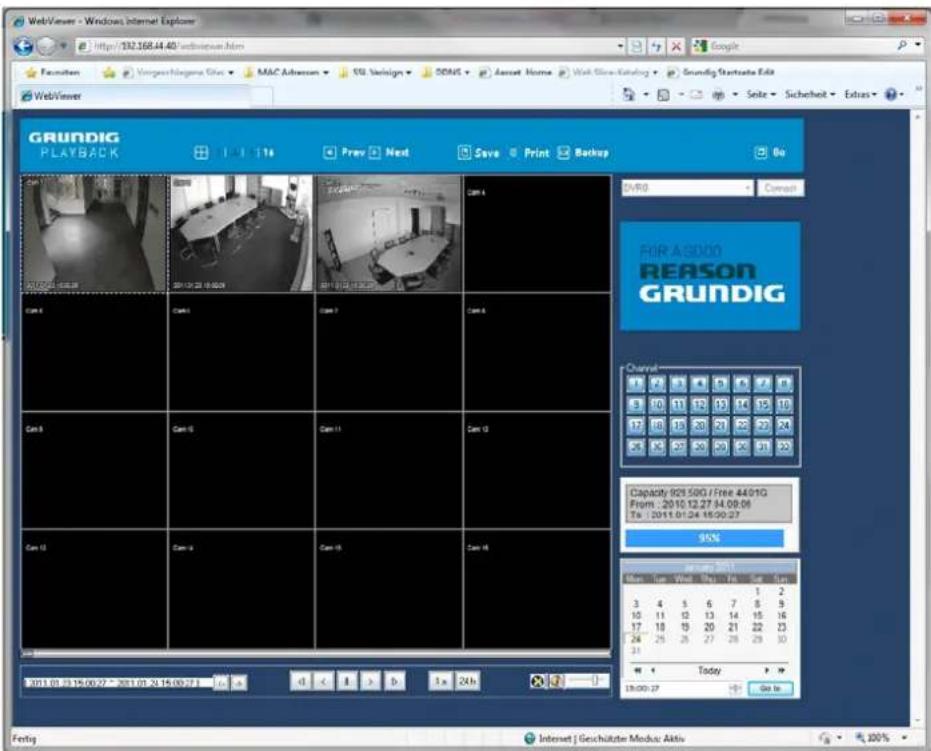The height and width of the screenshot is (751, 931).
Task: Select the quad split-screen layout icon
Action: 201,153
